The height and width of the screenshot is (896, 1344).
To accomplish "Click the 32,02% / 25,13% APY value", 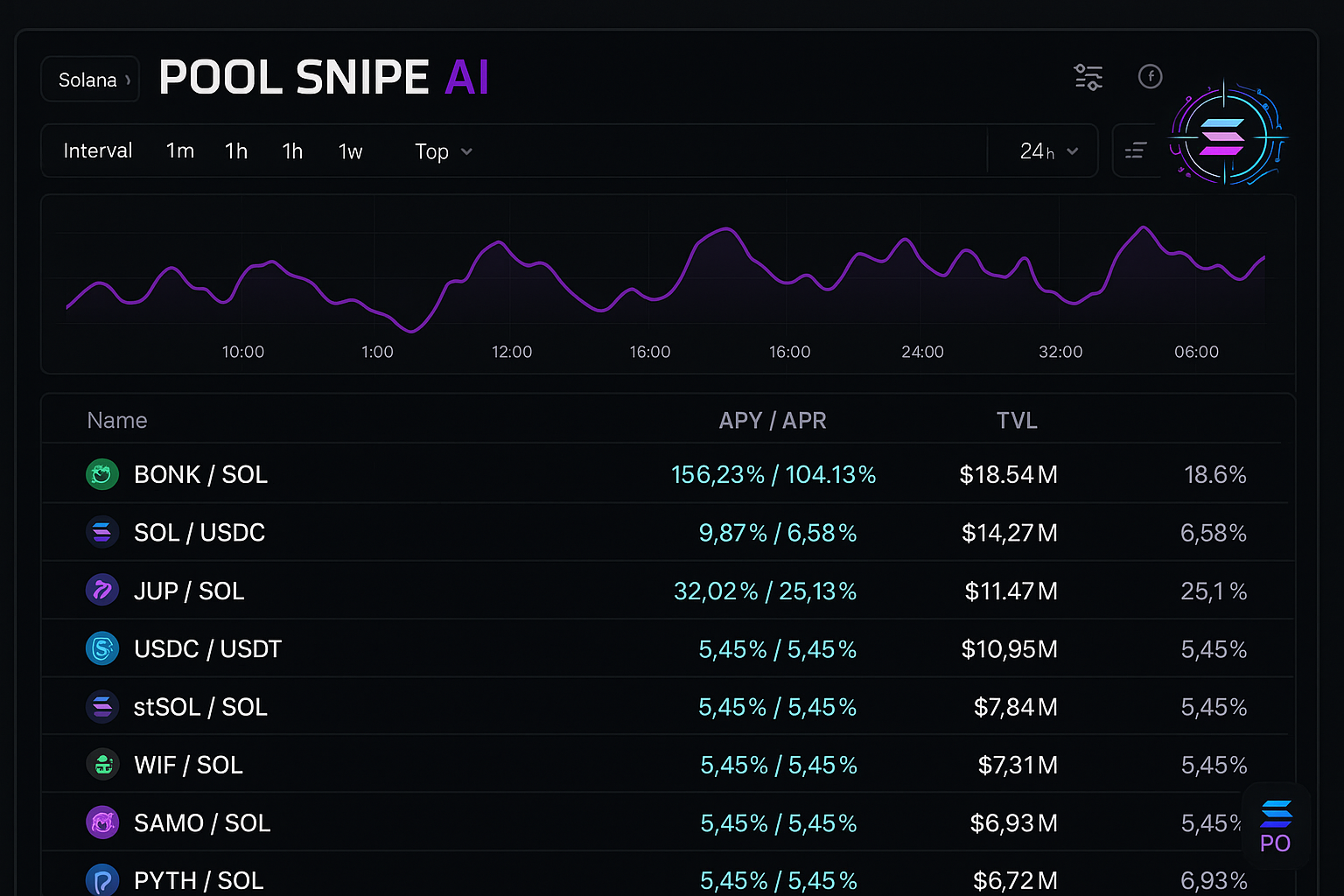I will [766, 591].
